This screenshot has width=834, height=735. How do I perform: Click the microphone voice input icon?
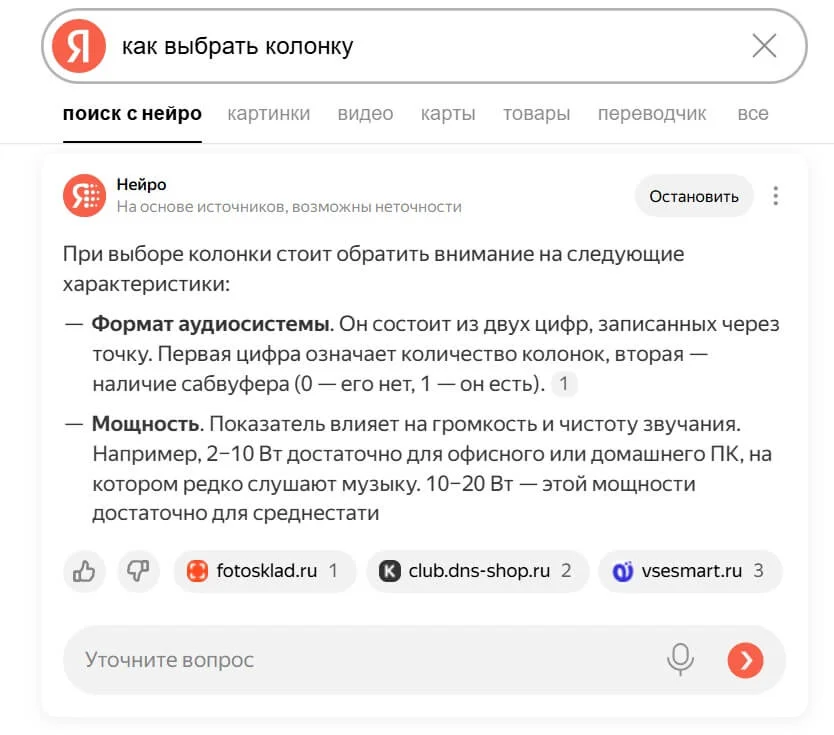coord(681,659)
